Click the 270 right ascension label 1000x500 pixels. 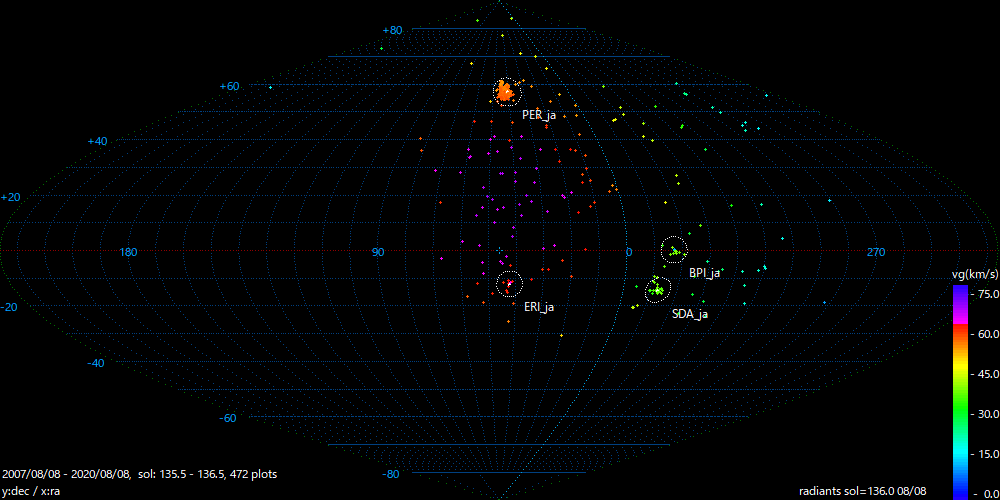(x=876, y=252)
